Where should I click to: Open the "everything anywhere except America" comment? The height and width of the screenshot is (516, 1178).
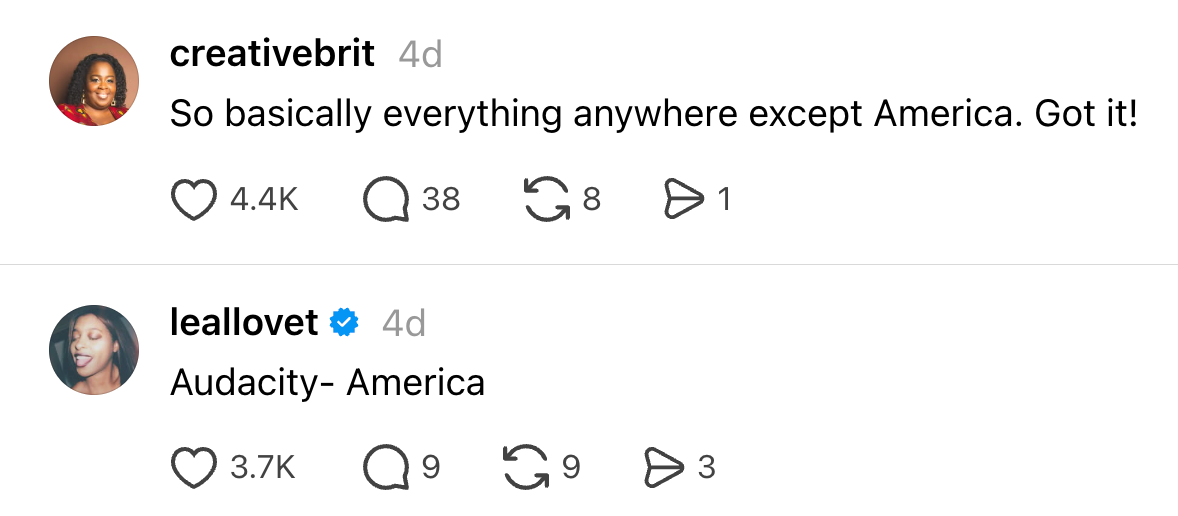[654, 115]
